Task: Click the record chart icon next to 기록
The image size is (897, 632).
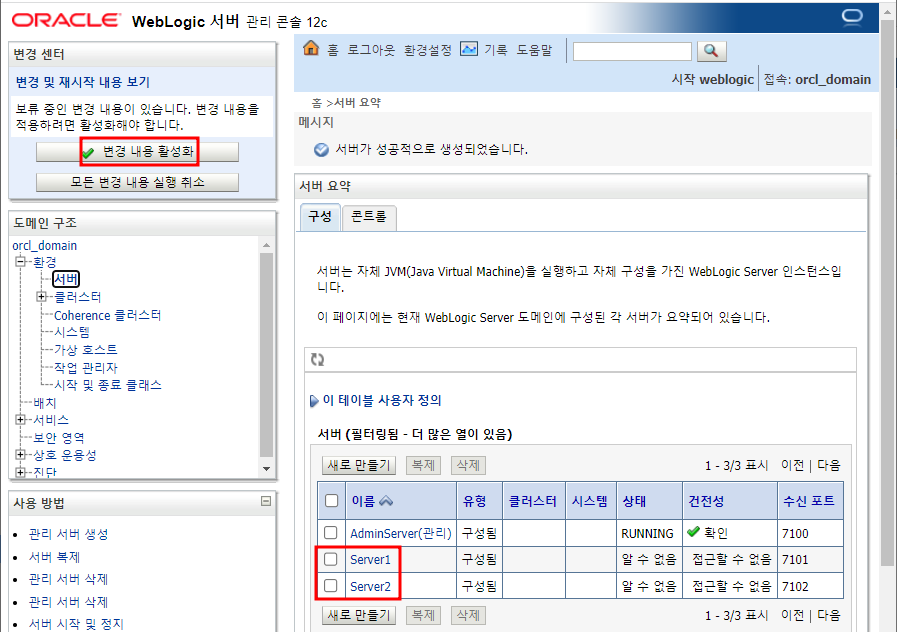Action: click(469, 49)
